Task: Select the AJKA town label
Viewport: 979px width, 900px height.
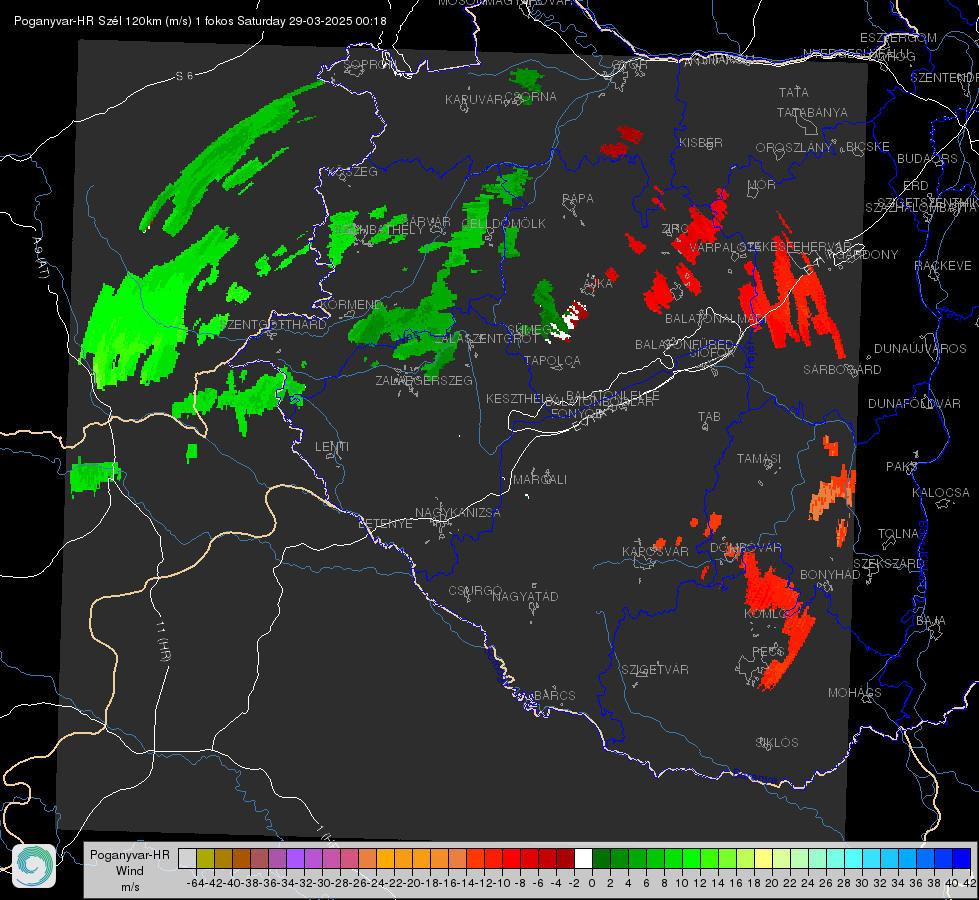Action: [598, 284]
